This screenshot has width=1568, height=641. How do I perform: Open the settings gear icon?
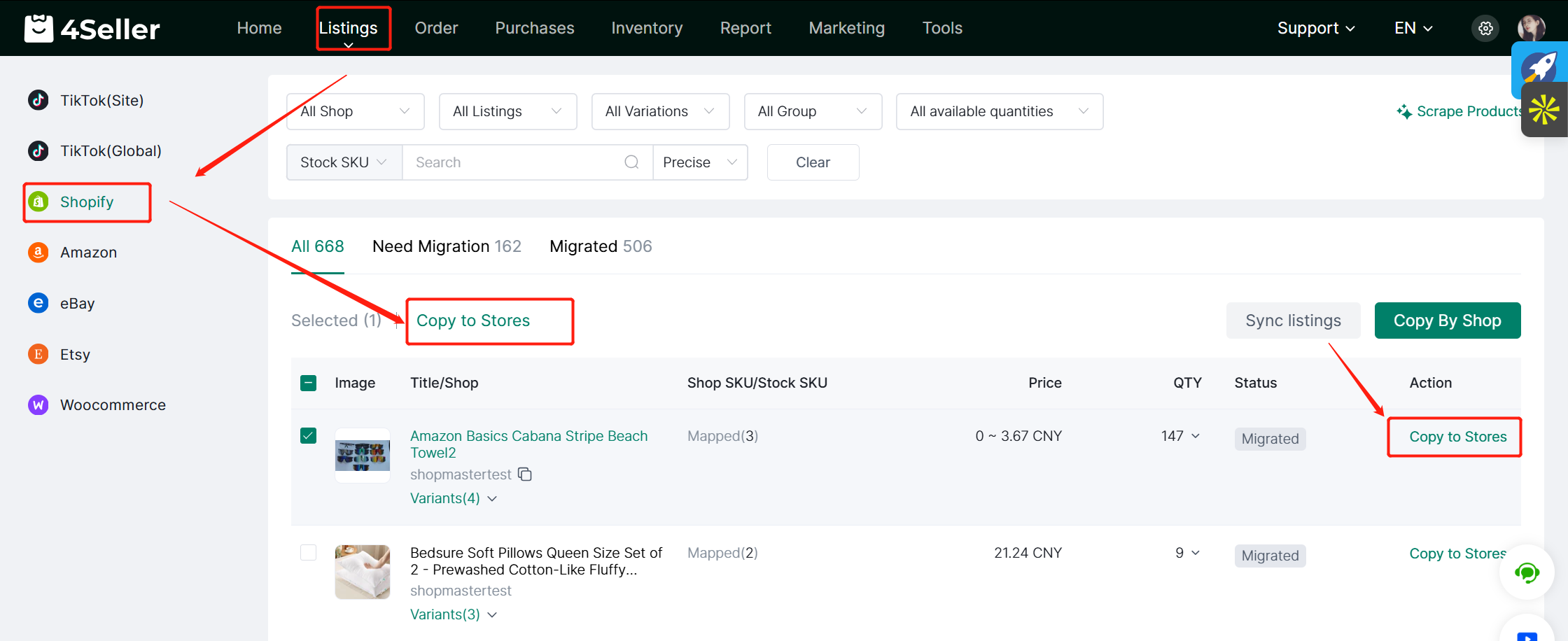tap(1485, 28)
